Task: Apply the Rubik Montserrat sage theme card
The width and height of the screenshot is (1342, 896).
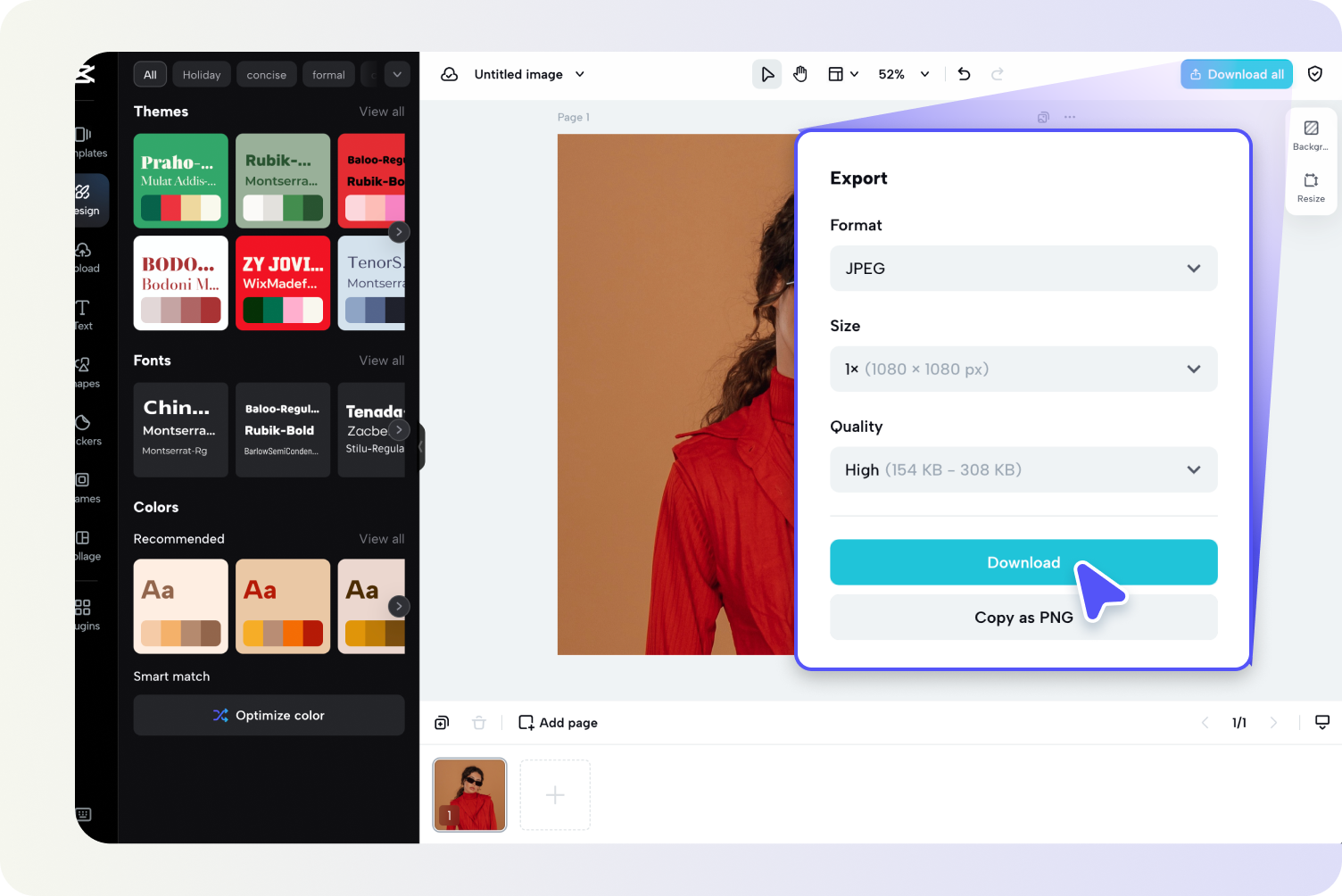Action: [x=283, y=181]
